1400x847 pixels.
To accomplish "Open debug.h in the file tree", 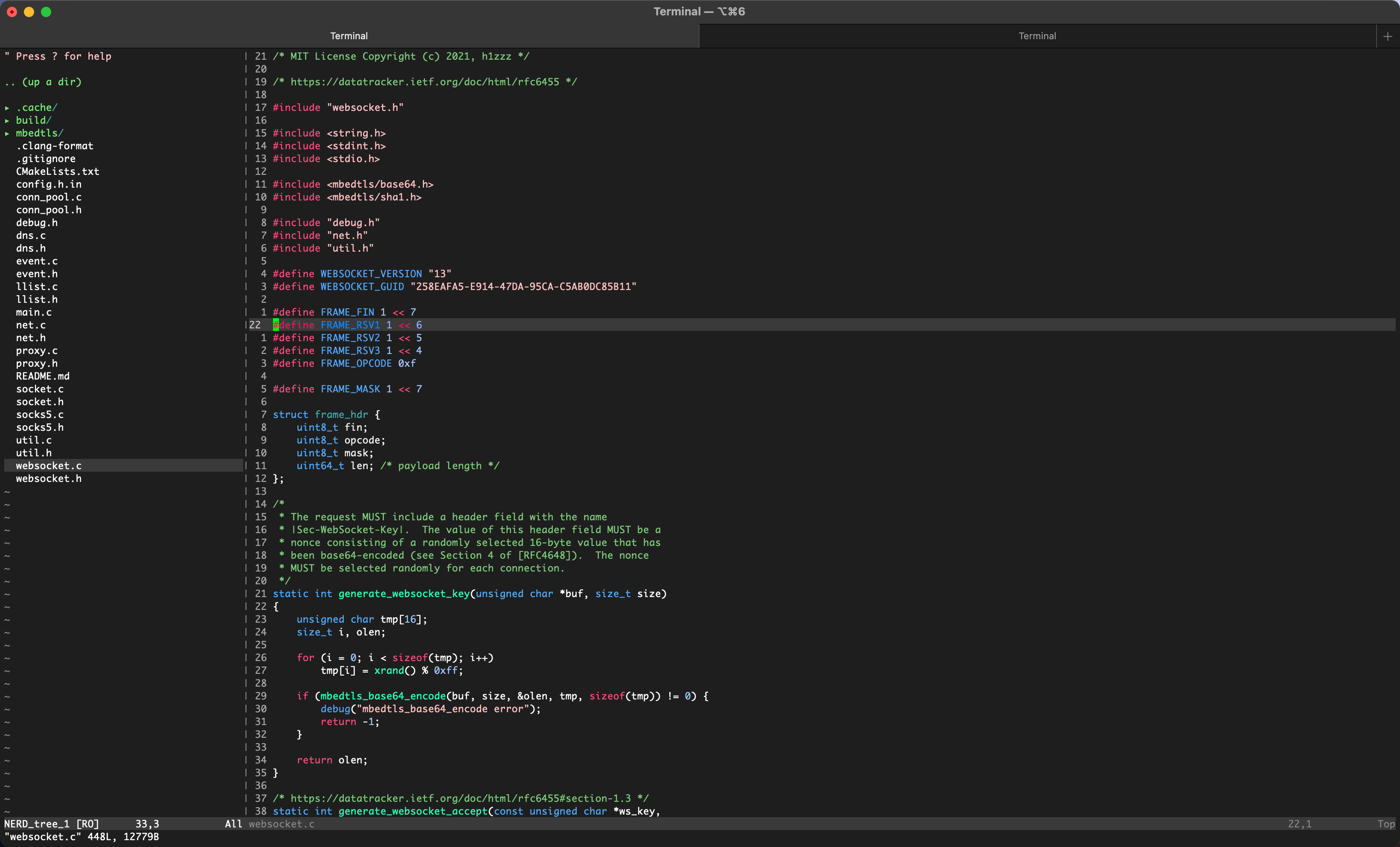I will coord(37,223).
